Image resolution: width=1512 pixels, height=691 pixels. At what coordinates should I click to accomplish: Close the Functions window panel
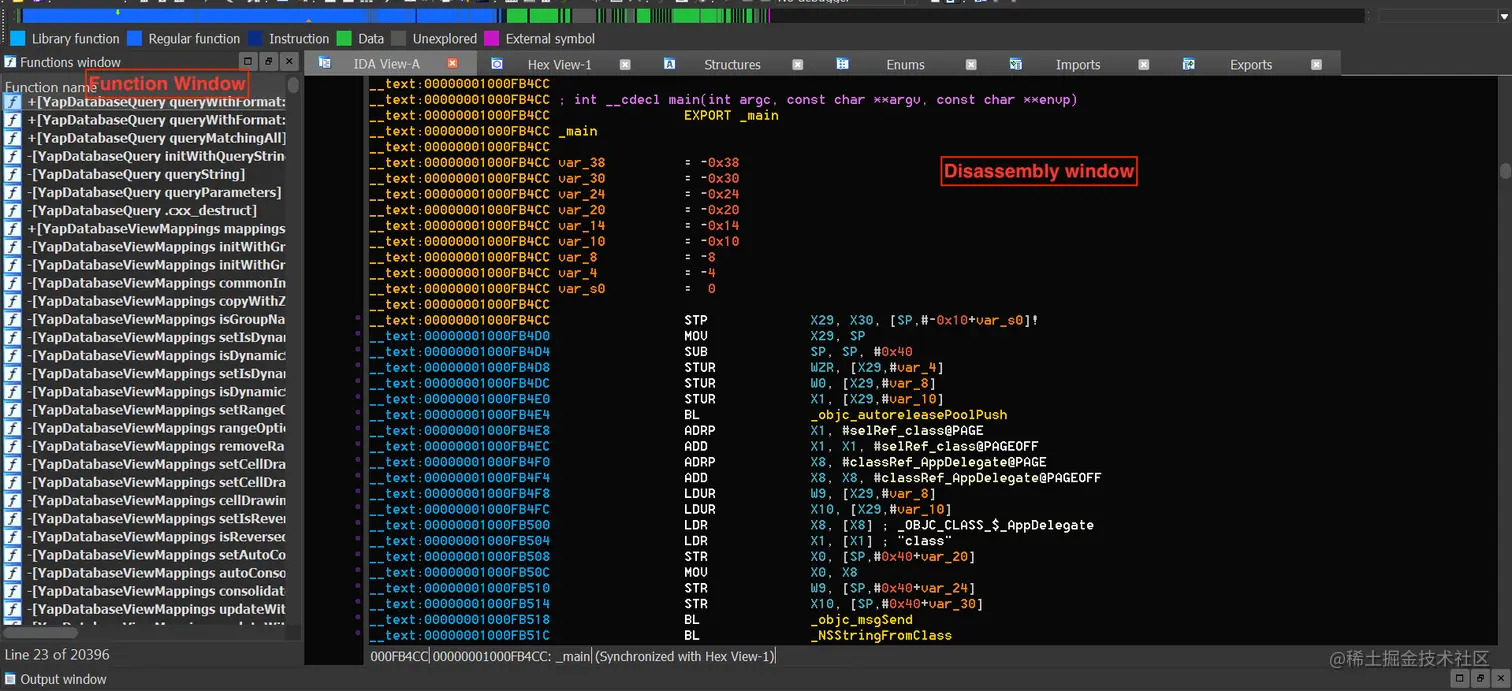pos(288,62)
